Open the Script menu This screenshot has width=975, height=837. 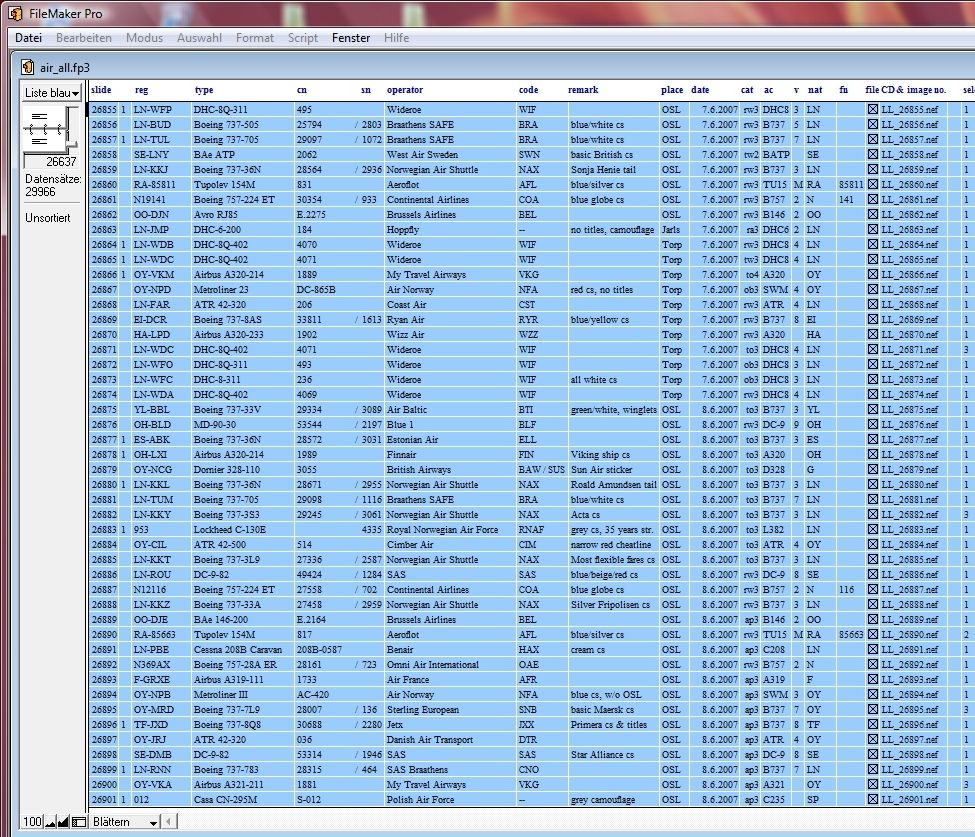(302, 38)
